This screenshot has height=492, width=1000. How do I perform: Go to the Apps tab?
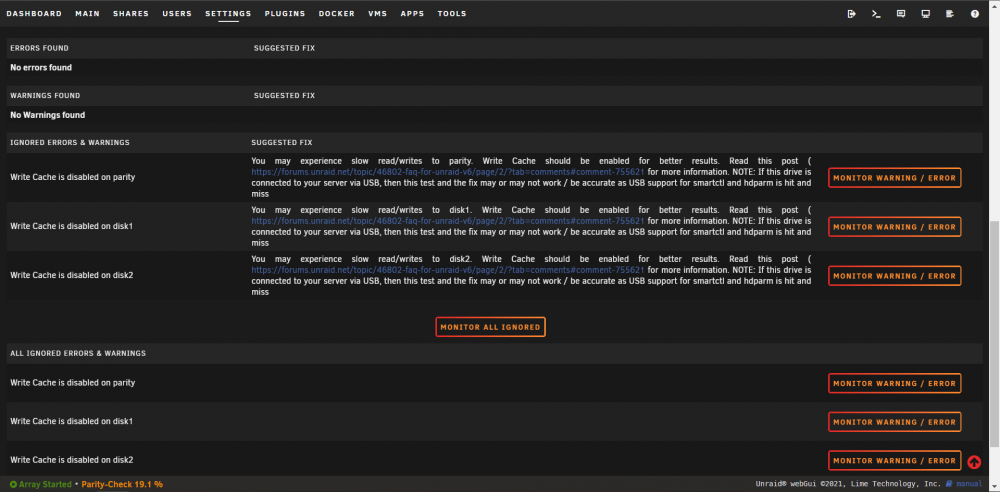pyautogui.click(x=412, y=13)
